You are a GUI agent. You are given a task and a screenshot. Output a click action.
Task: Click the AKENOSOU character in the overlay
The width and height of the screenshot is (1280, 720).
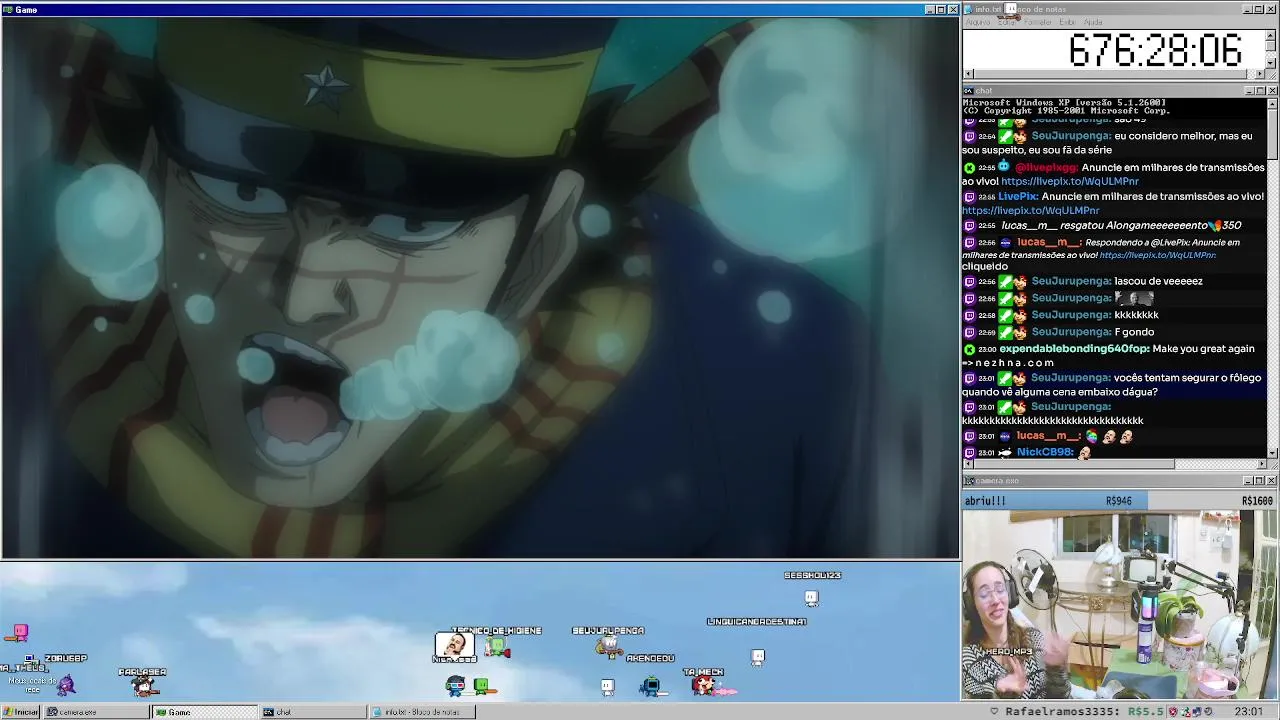click(x=651, y=685)
